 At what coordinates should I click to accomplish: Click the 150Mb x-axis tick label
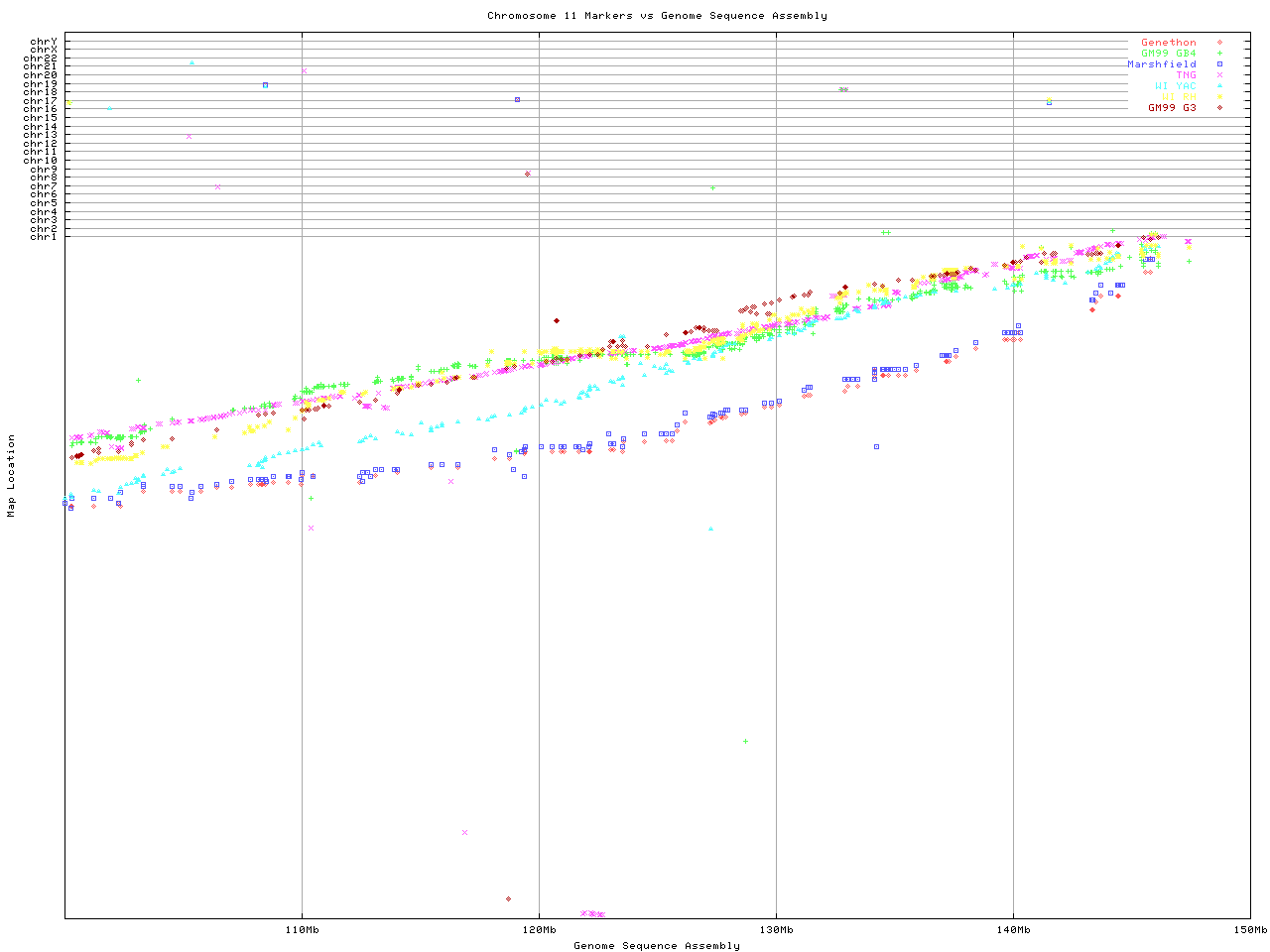[x=1249, y=930]
